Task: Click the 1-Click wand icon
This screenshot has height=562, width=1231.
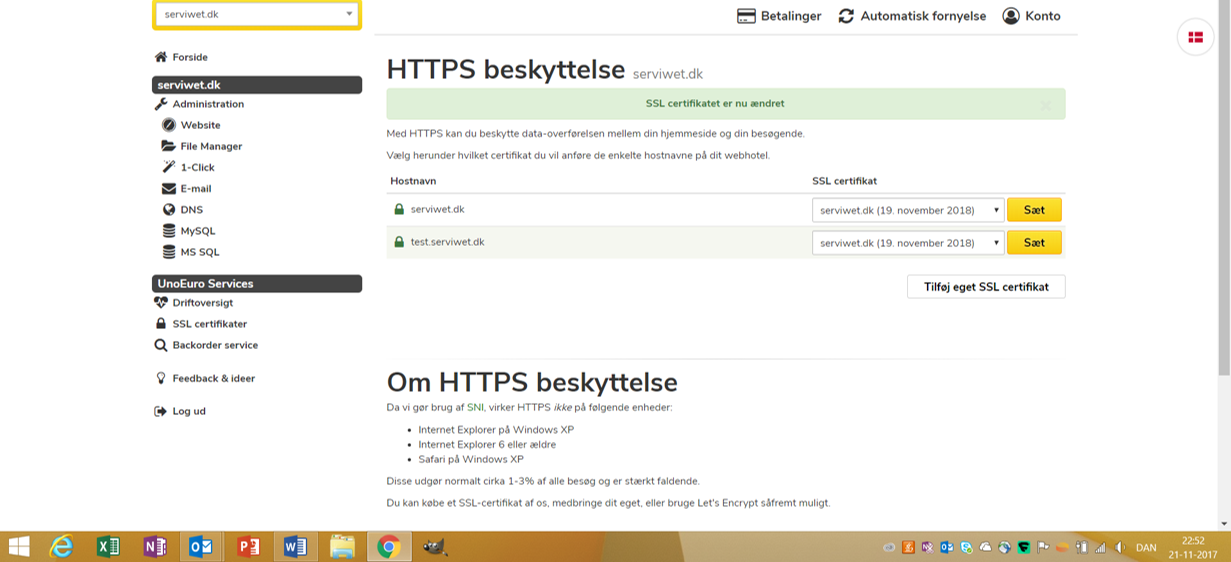Action: click(169, 167)
